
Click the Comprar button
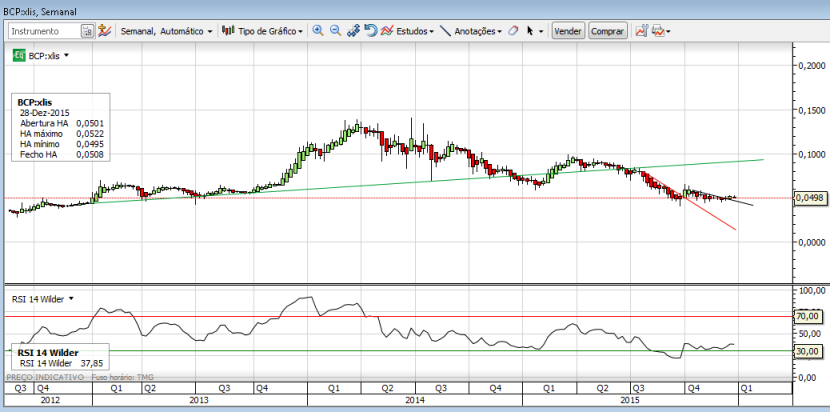[607, 31]
